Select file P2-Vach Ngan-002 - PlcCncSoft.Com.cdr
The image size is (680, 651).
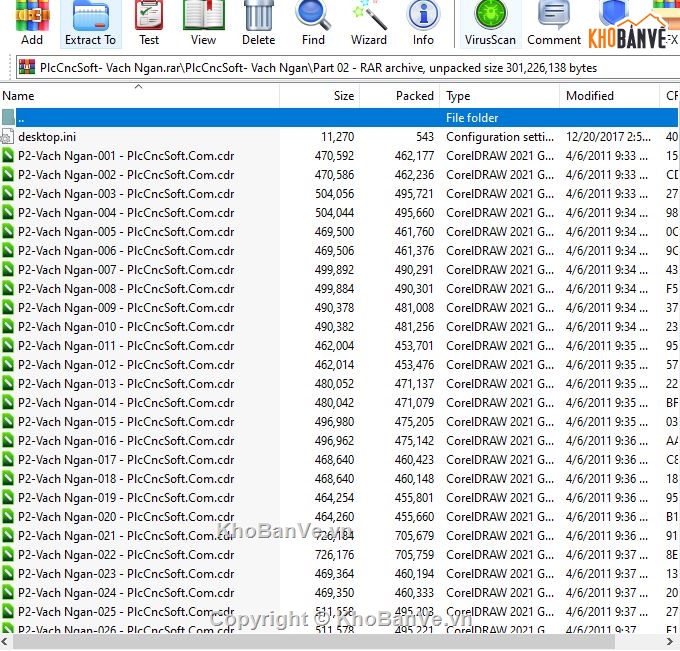point(126,175)
